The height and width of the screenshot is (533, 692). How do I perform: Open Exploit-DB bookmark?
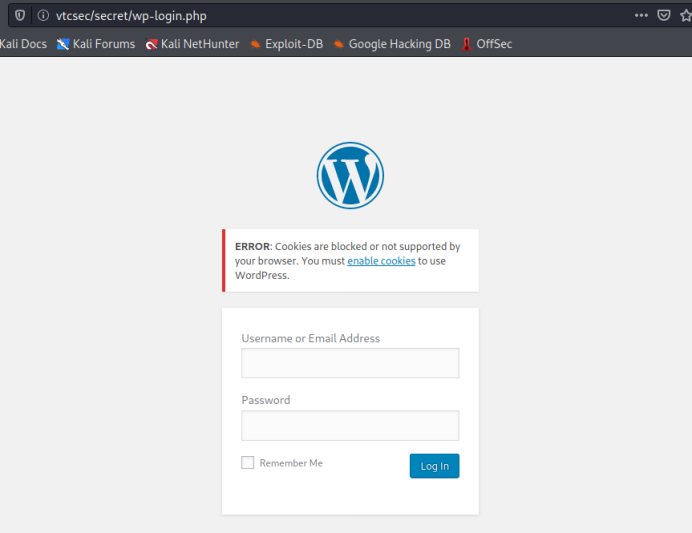(286, 44)
